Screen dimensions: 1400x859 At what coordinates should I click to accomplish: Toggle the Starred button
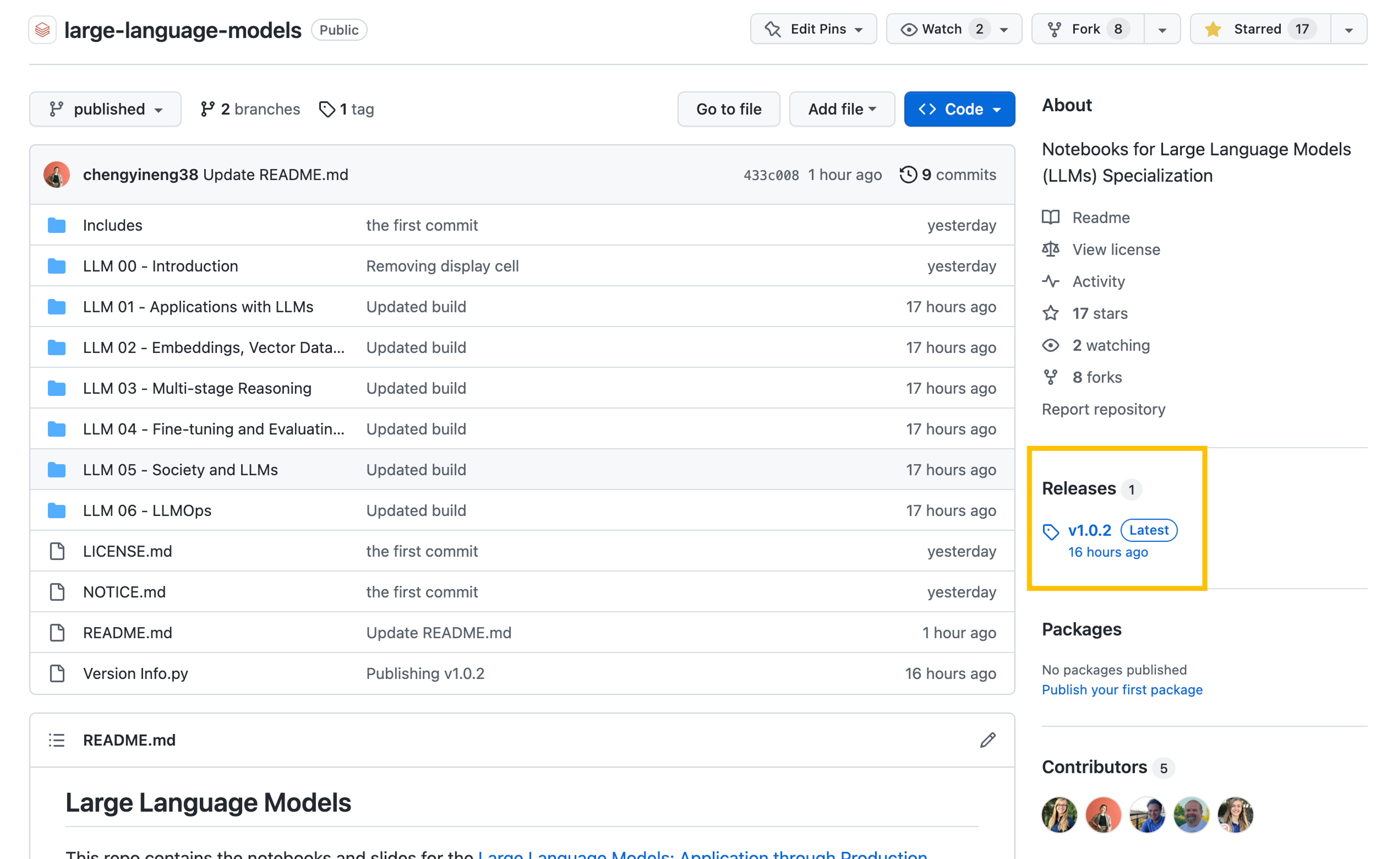tap(1260, 29)
